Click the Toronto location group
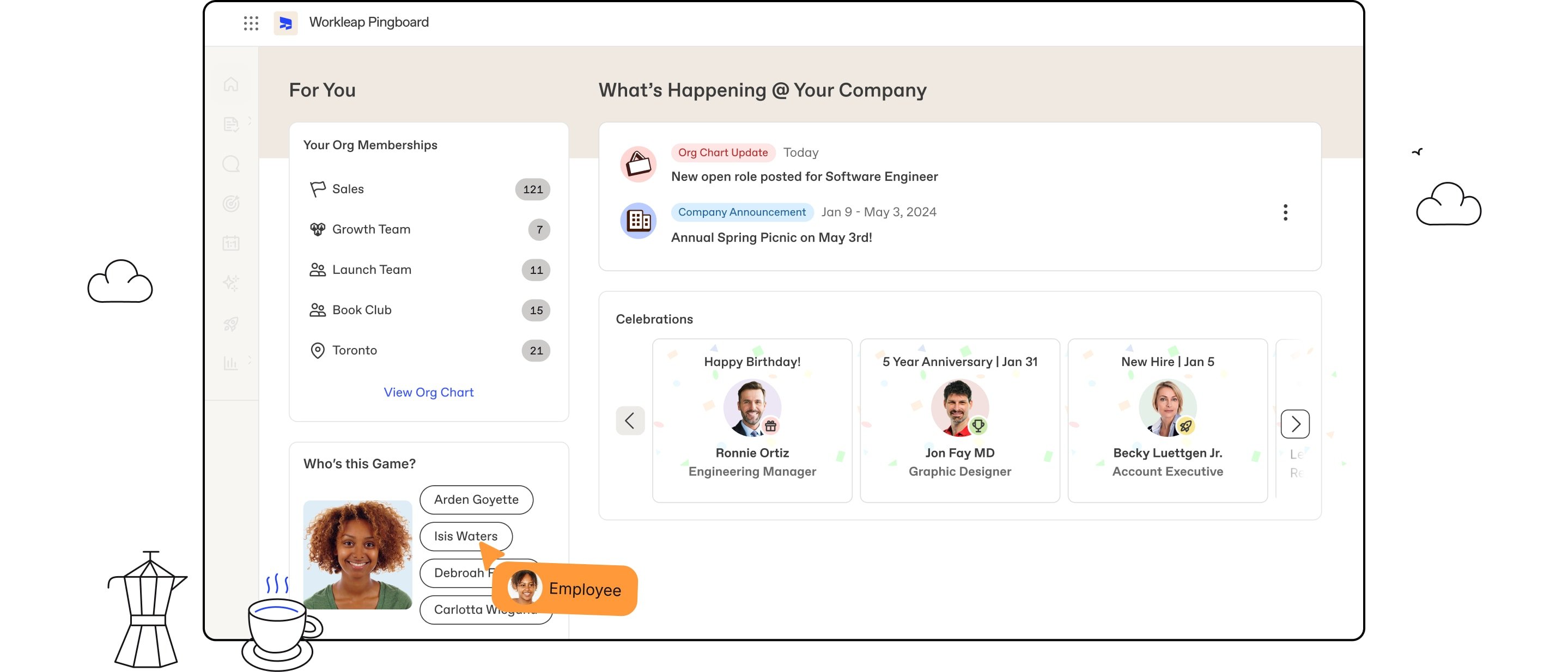Screen dimensions: 1568x672 (x=355, y=350)
